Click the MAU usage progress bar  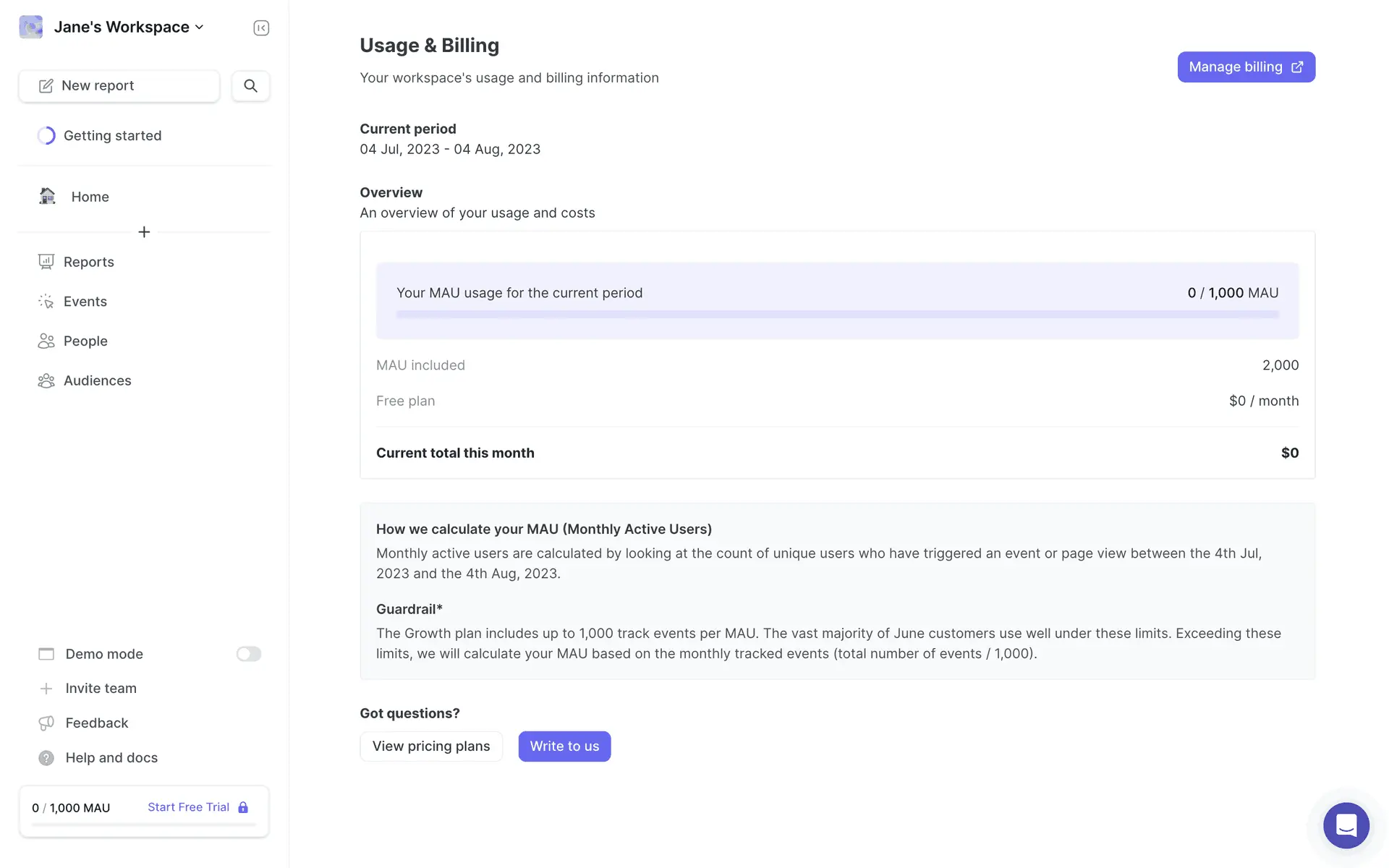837,315
